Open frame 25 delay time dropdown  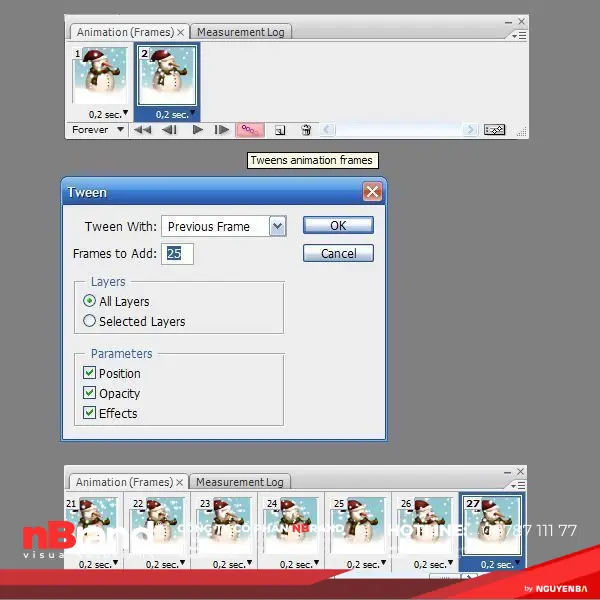(x=383, y=562)
